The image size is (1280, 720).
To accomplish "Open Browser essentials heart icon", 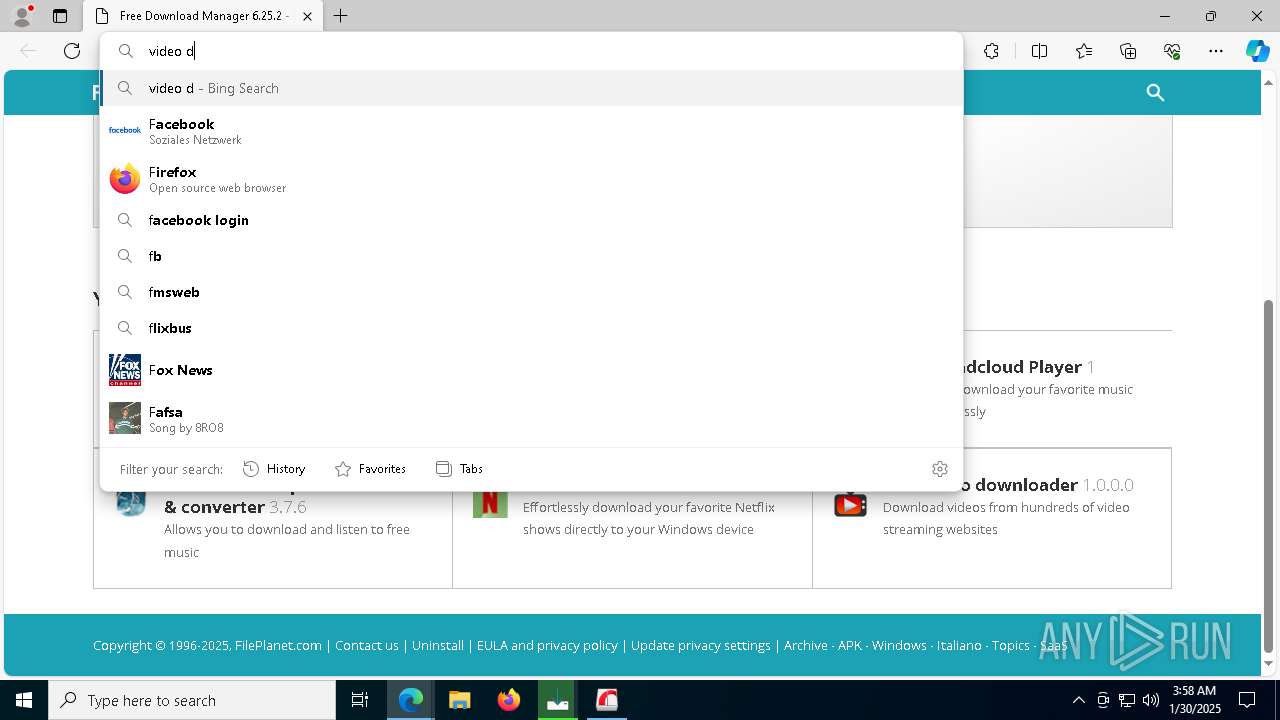I will click(1172, 51).
